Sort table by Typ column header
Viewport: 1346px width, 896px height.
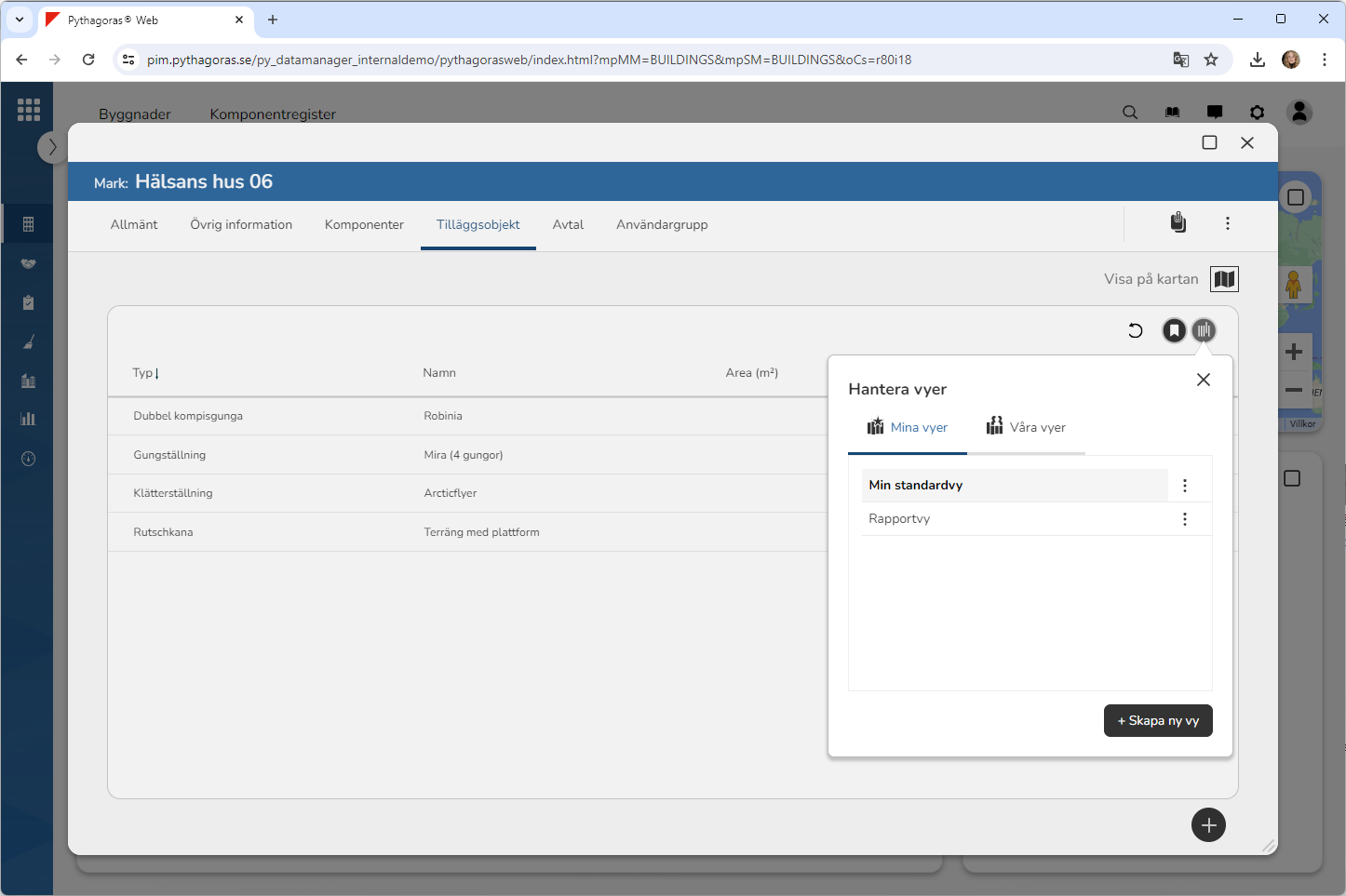tap(143, 373)
